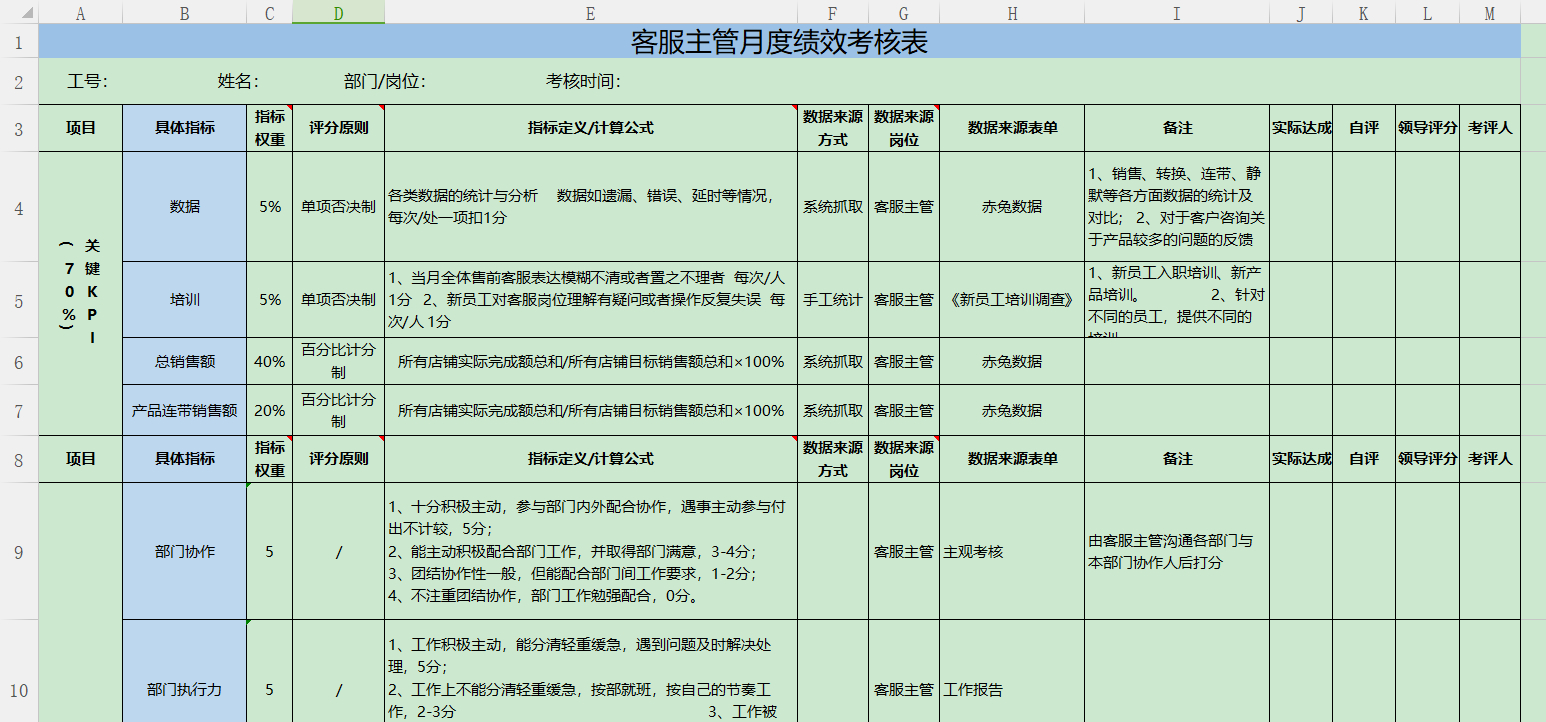Select the 《新员工培训调查》 cell
This screenshot has width=1546, height=722.
coord(1012,299)
